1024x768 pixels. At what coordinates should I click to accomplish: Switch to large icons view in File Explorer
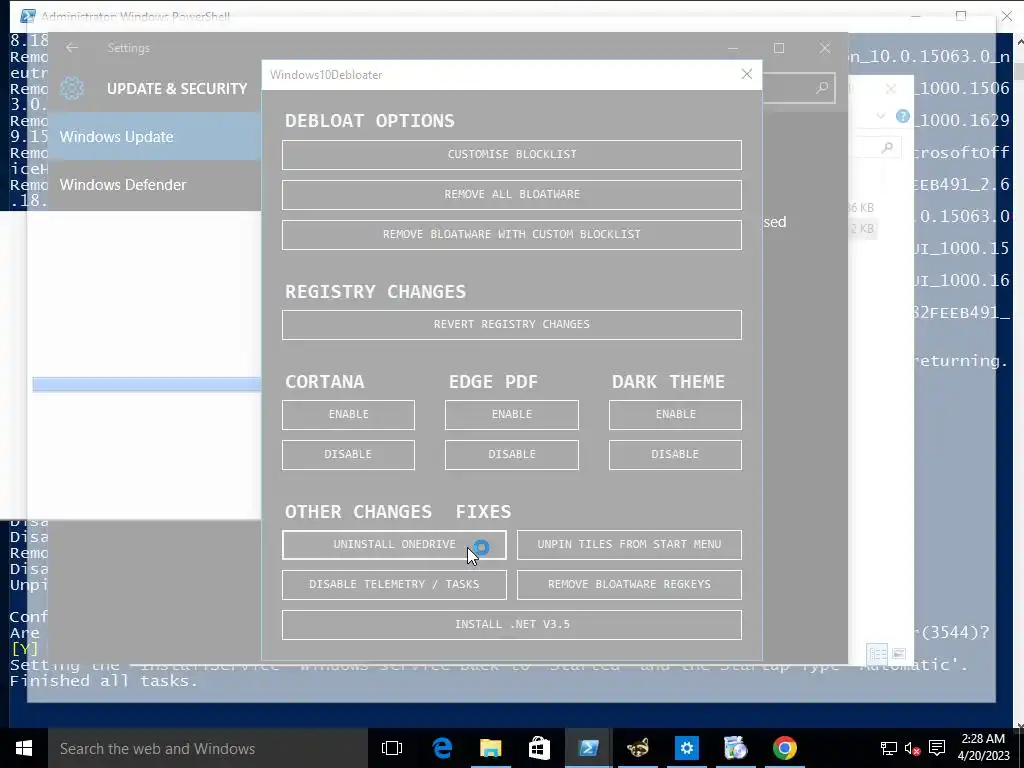point(899,653)
